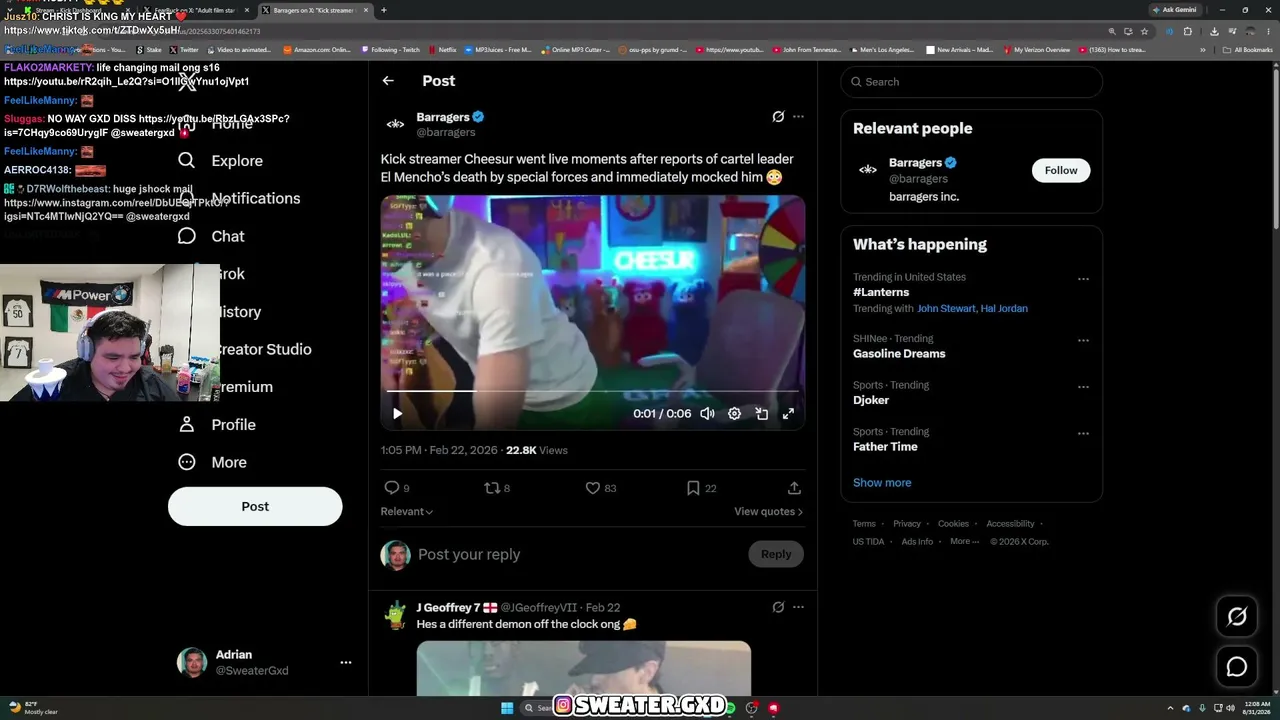Click Show more under What's happening
Viewport: 1280px width, 720px height.
882,483
